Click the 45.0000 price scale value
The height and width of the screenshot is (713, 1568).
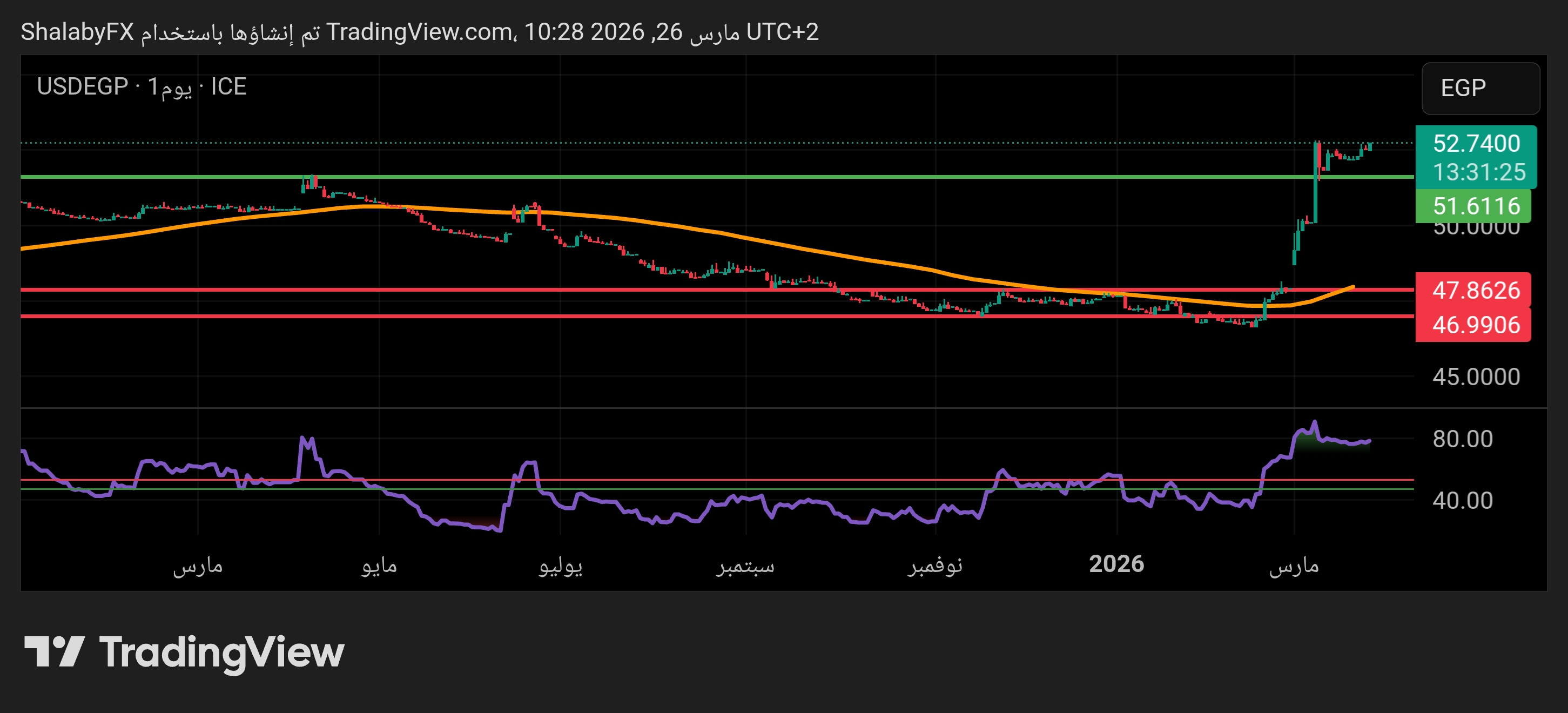pos(1476,377)
